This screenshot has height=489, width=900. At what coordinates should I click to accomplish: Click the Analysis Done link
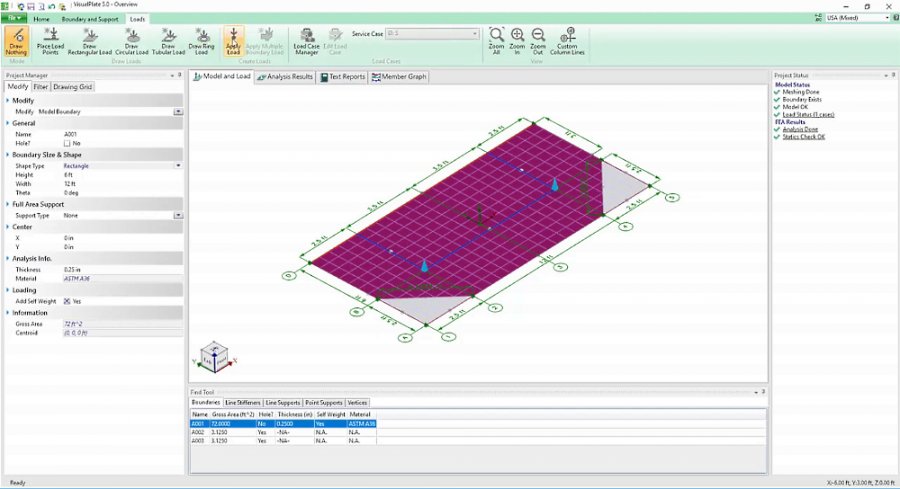tap(800, 130)
